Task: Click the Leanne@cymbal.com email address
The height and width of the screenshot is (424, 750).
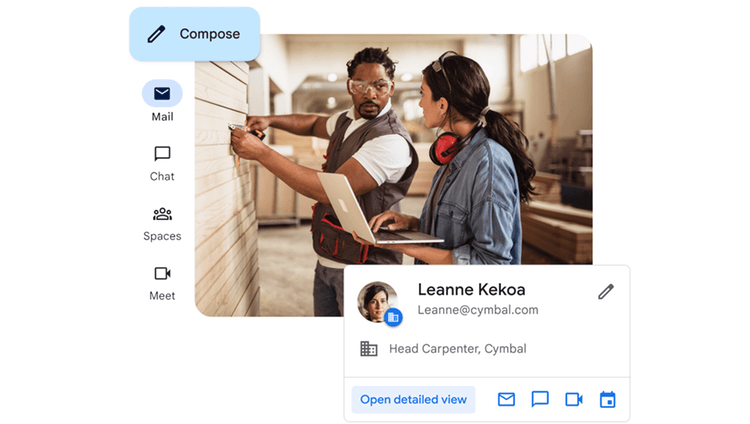Action: click(477, 310)
